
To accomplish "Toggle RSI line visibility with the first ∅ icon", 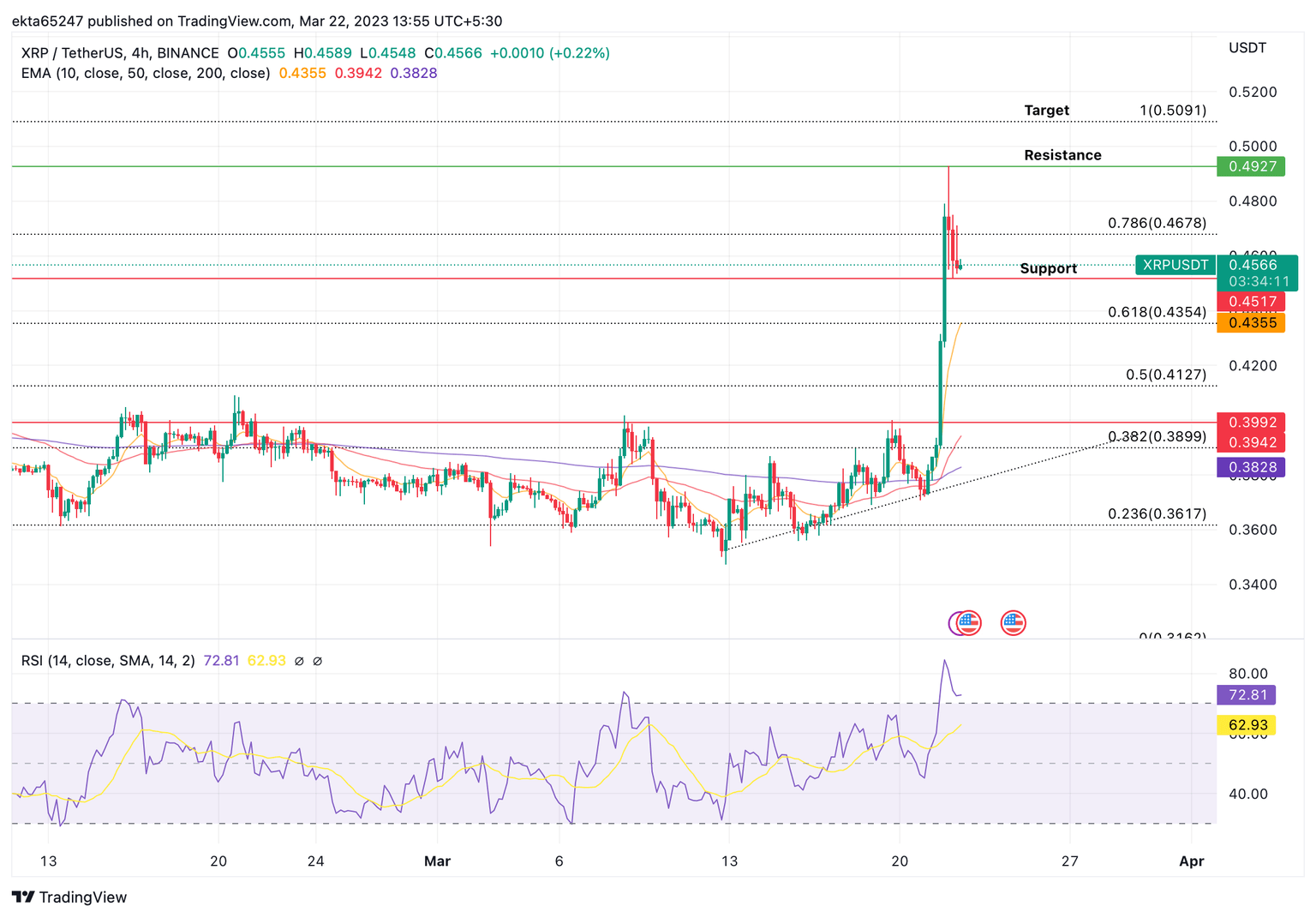I will (x=297, y=661).
